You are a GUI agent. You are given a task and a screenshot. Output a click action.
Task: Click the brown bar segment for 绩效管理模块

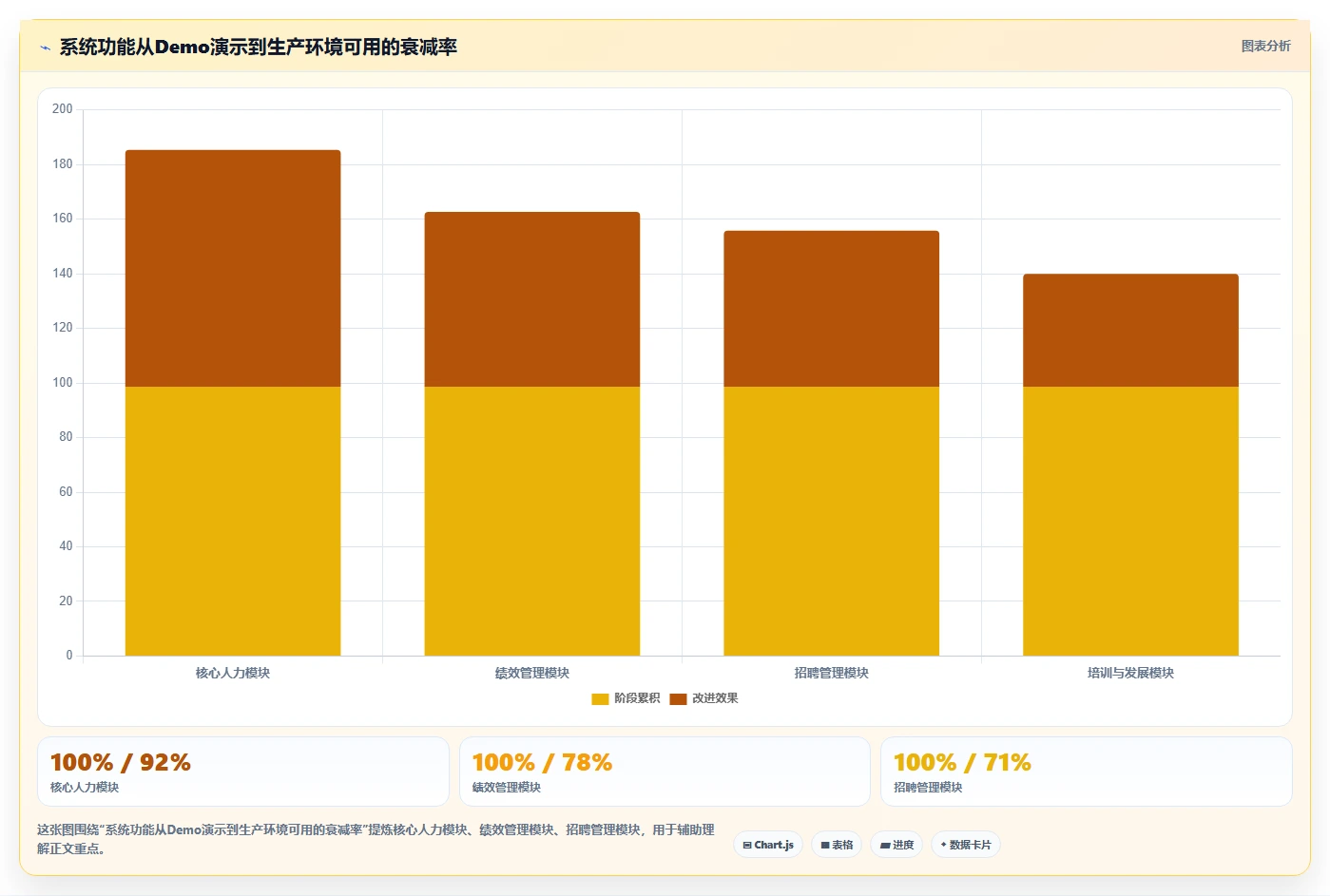coord(532,299)
